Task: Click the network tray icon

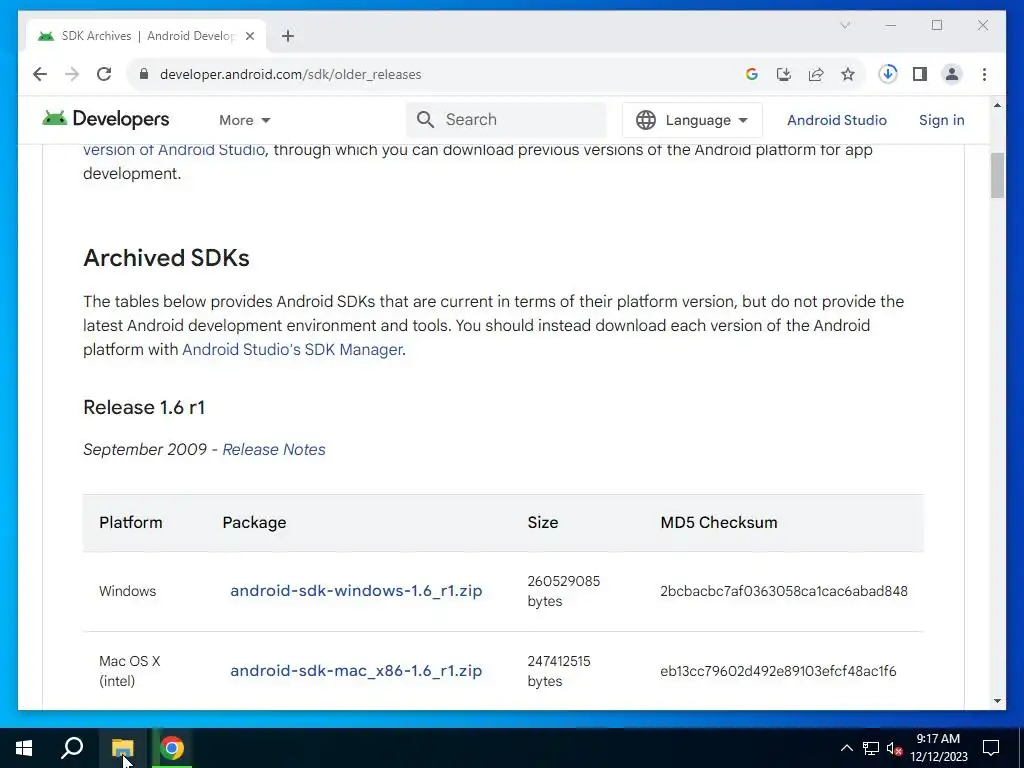Action: pyautogui.click(x=871, y=748)
